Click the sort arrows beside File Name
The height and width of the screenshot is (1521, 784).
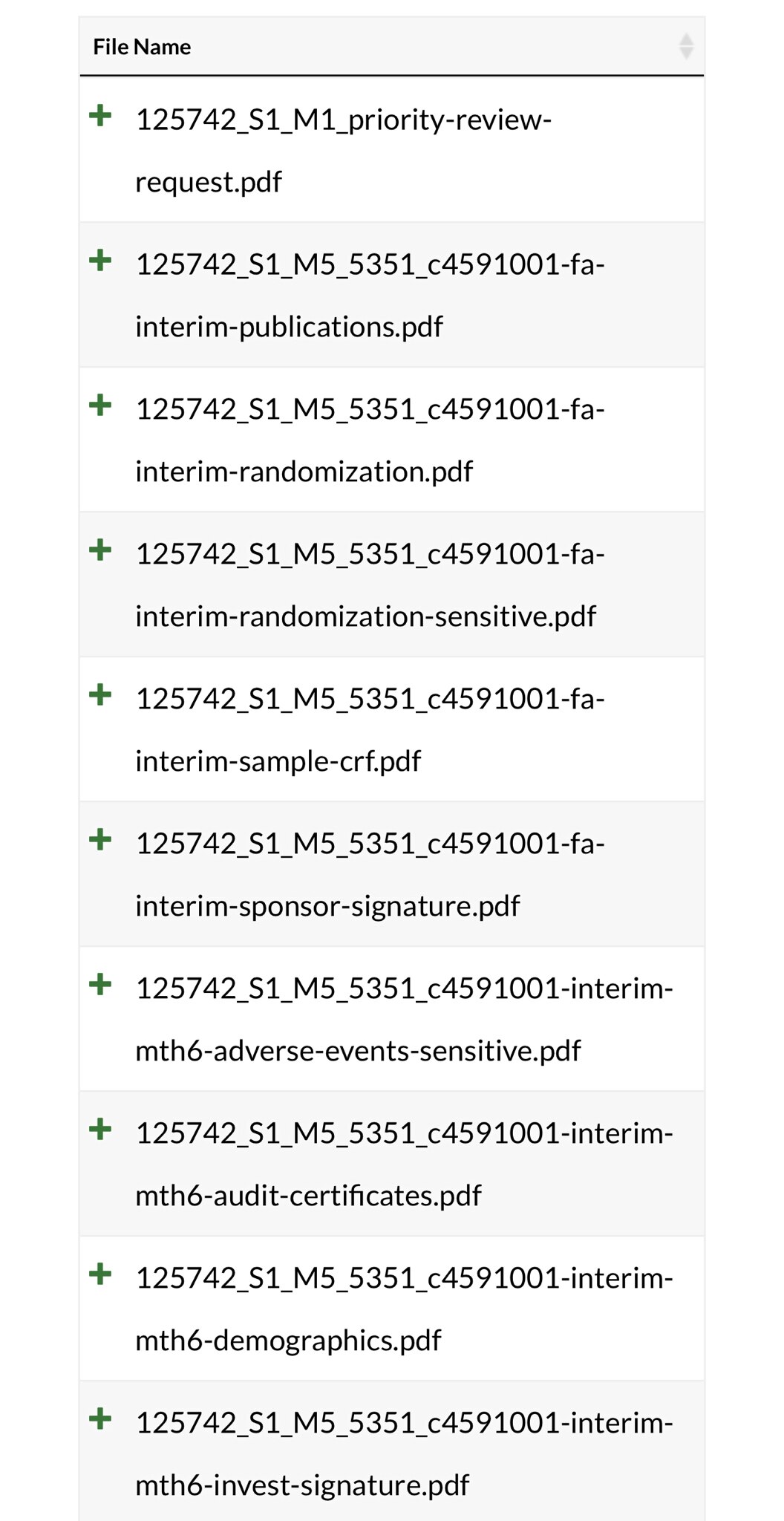coord(687,46)
